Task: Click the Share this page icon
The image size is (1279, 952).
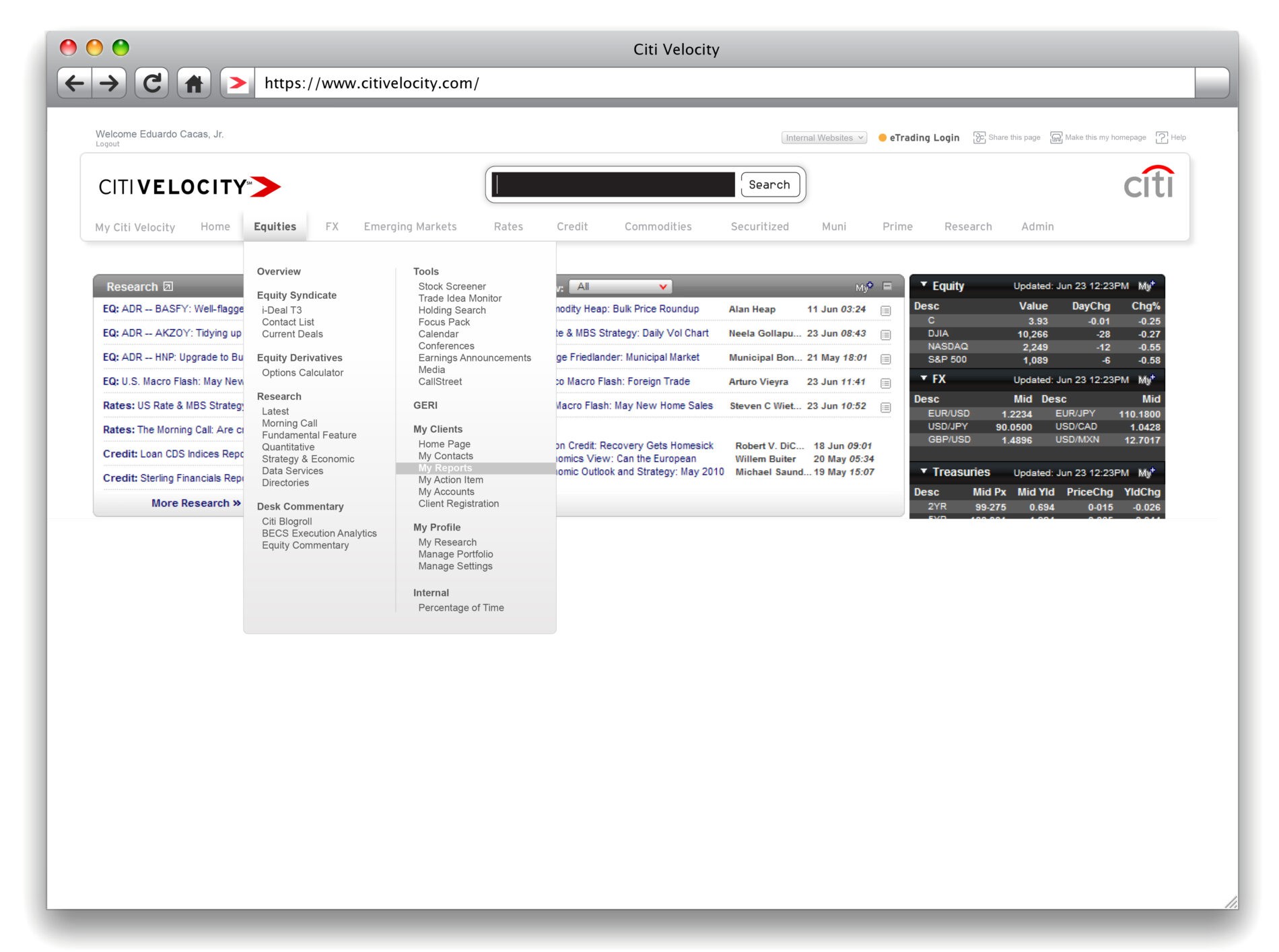Action: pos(979,137)
